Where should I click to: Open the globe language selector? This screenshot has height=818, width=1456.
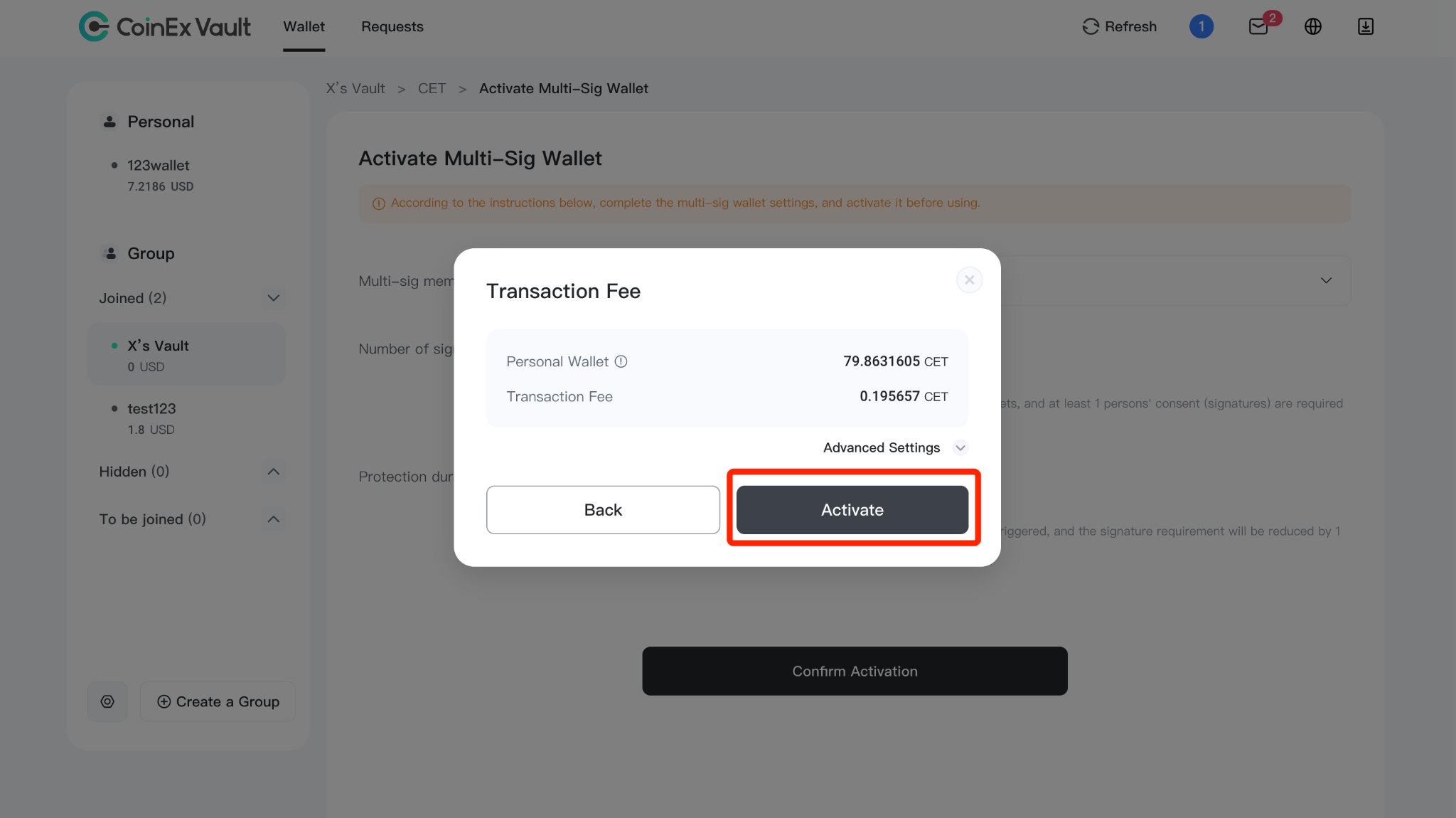(1313, 26)
